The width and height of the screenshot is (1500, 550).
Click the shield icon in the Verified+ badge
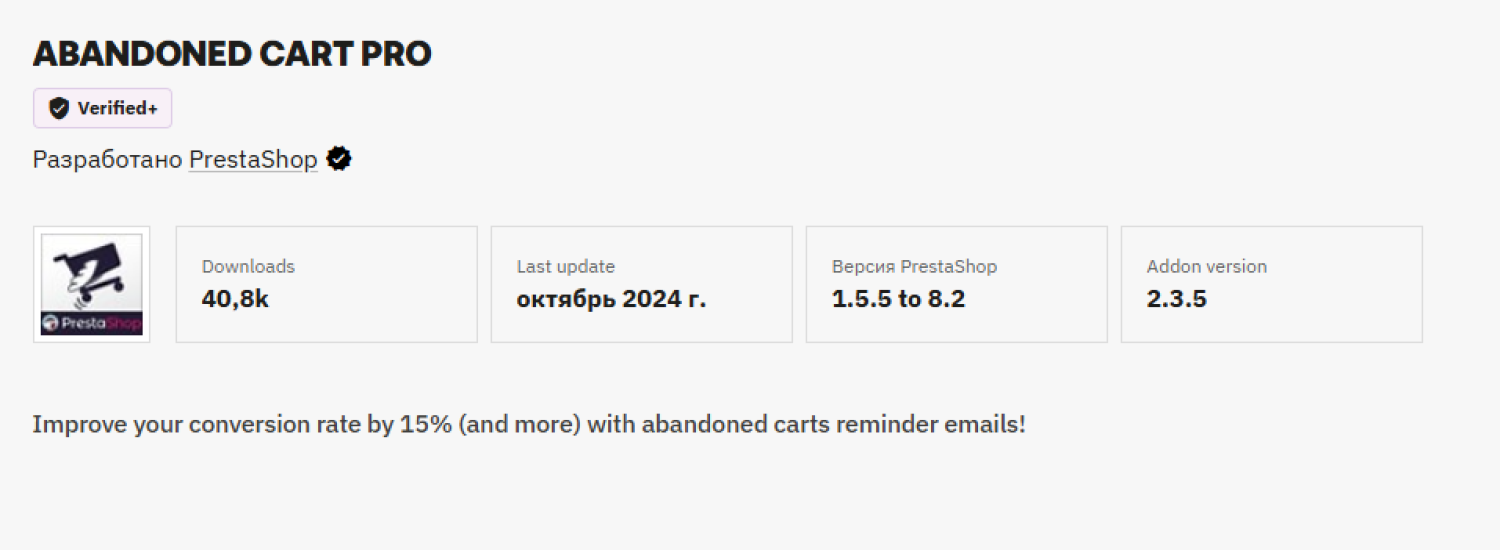click(59, 108)
